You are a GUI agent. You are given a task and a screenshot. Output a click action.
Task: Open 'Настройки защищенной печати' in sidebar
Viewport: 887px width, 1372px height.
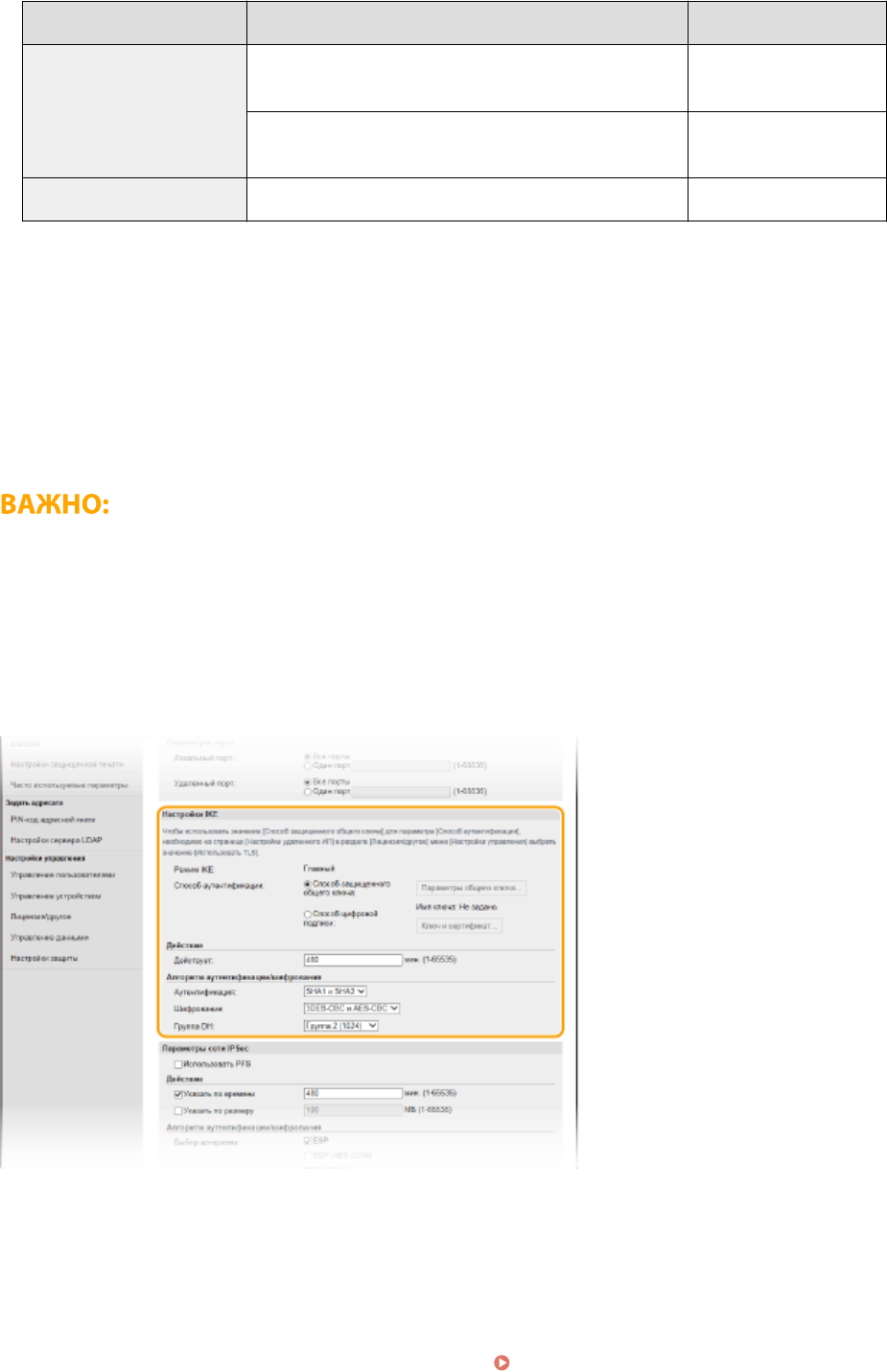[67, 764]
